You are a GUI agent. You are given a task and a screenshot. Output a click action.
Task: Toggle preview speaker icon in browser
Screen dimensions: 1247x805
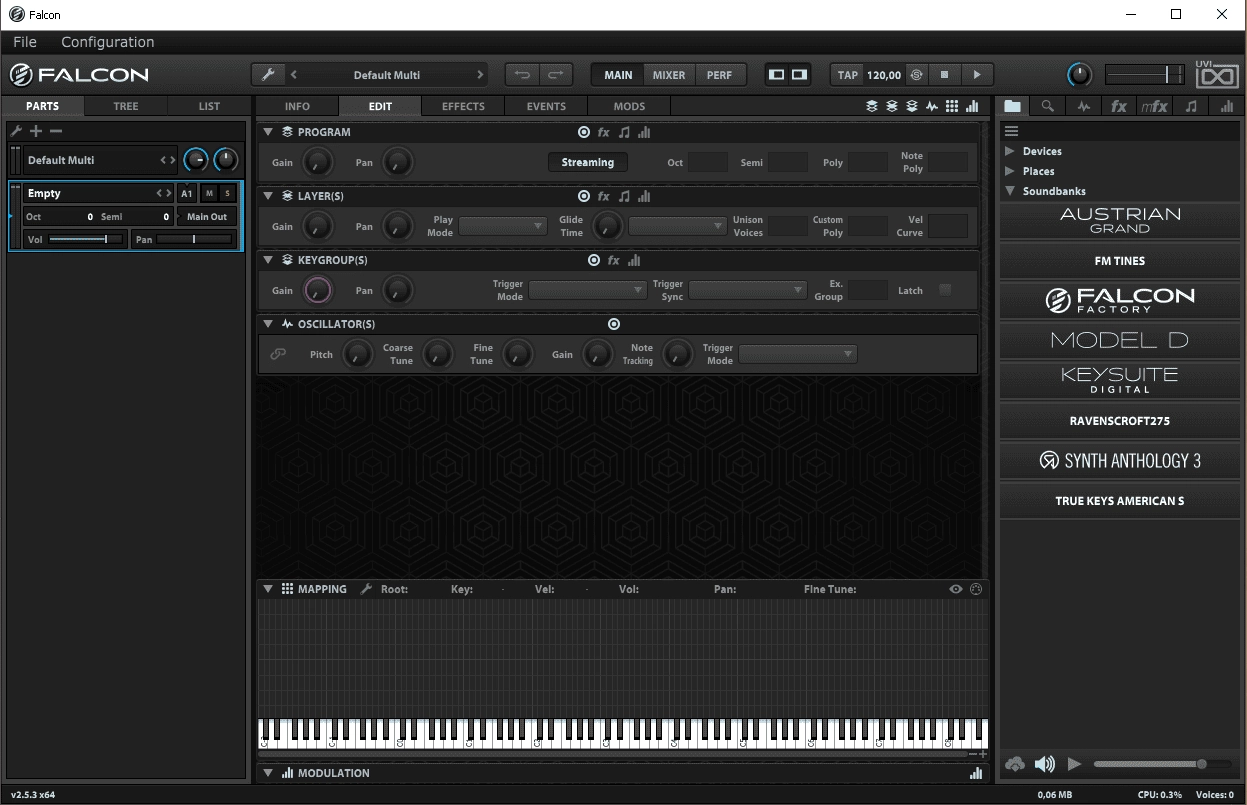pyautogui.click(x=1045, y=764)
